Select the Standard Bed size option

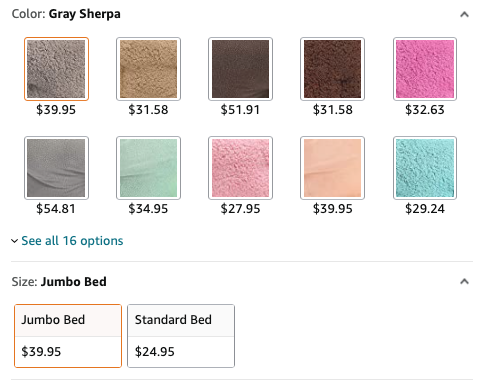(181, 336)
